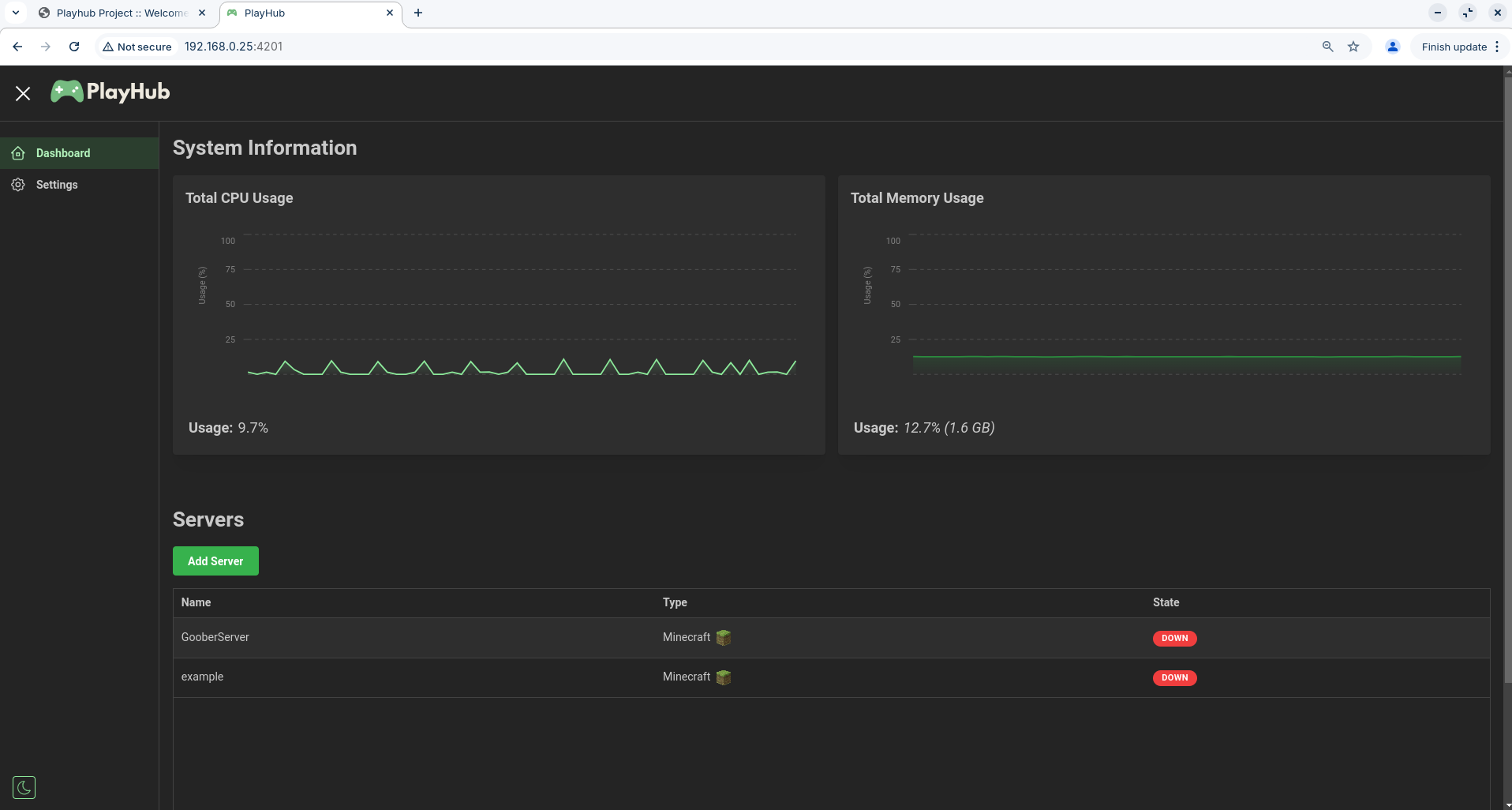1512x810 pixels.
Task: Click GooberServer's DOWN state badge
Action: 1174,638
